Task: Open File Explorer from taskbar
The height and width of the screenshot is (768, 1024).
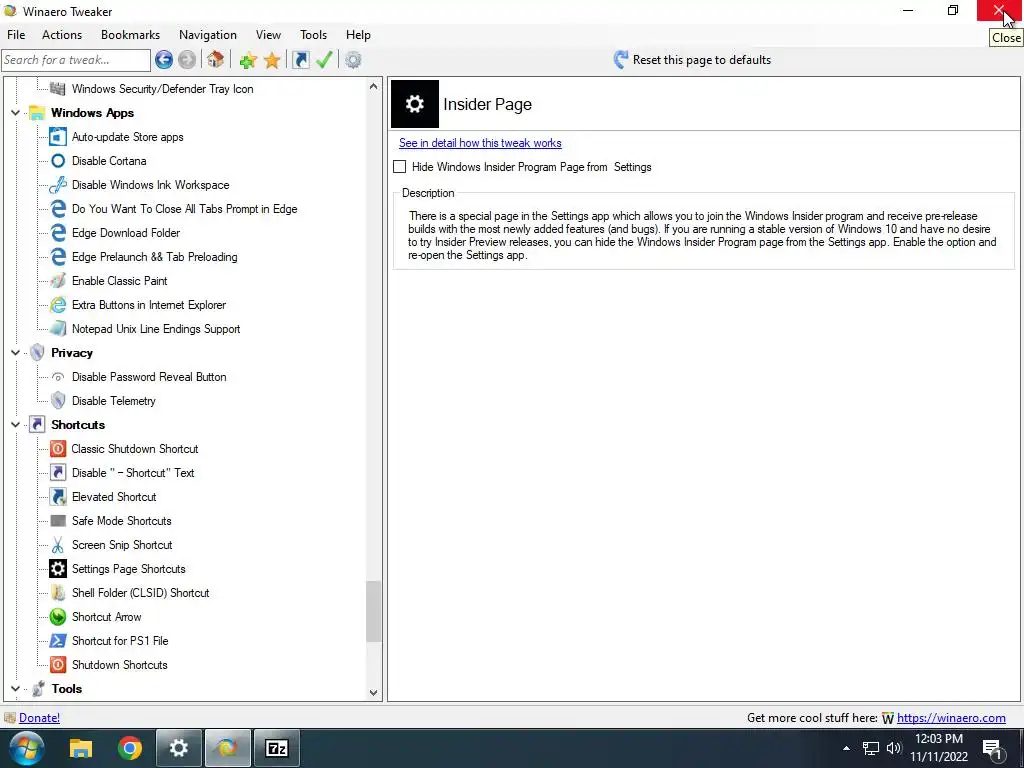Action: point(81,748)
